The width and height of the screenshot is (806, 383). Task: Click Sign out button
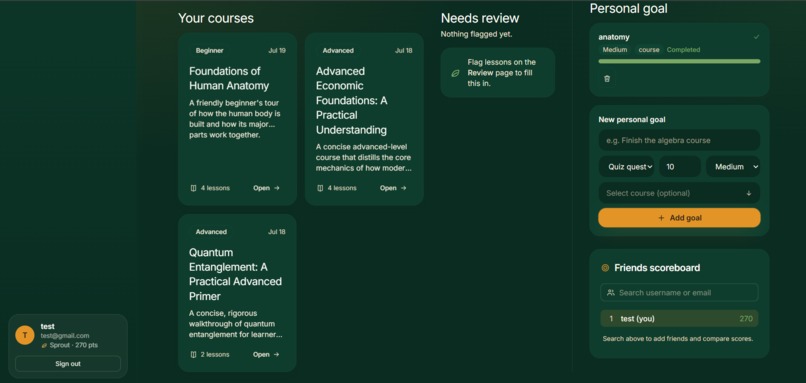coord(68,363)
